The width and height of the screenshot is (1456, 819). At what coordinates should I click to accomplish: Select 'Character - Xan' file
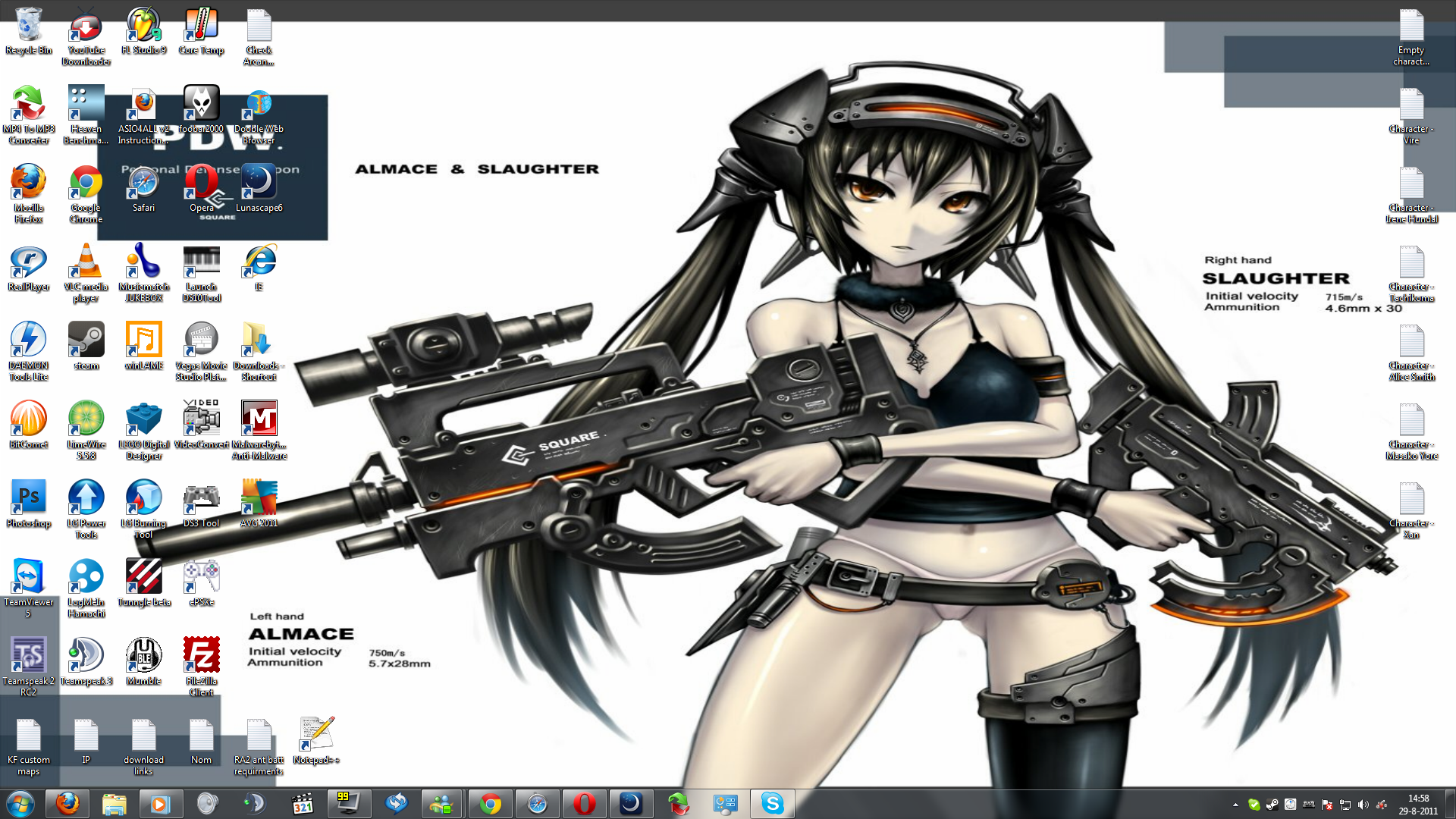tap(1411, 510)
